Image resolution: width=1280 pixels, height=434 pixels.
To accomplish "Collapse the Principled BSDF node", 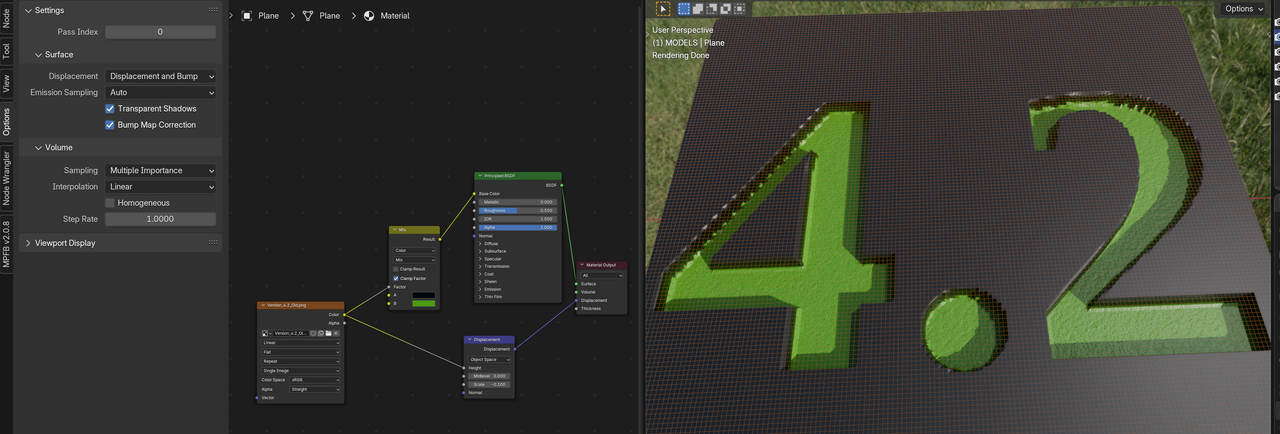I will pyautogui.click(x=480, y=176).
